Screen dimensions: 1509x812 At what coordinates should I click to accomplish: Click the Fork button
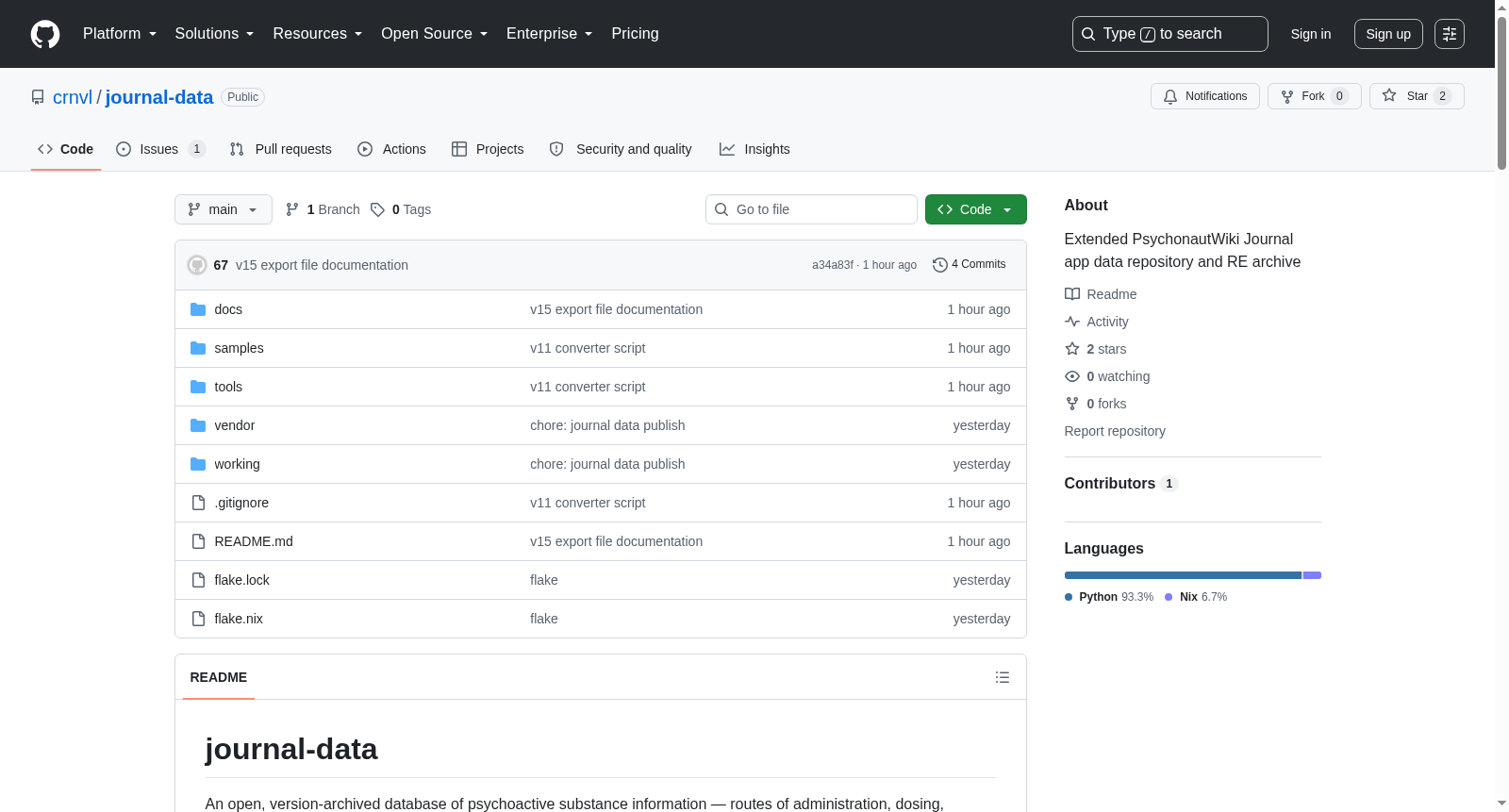click(x=1314, y=96)
